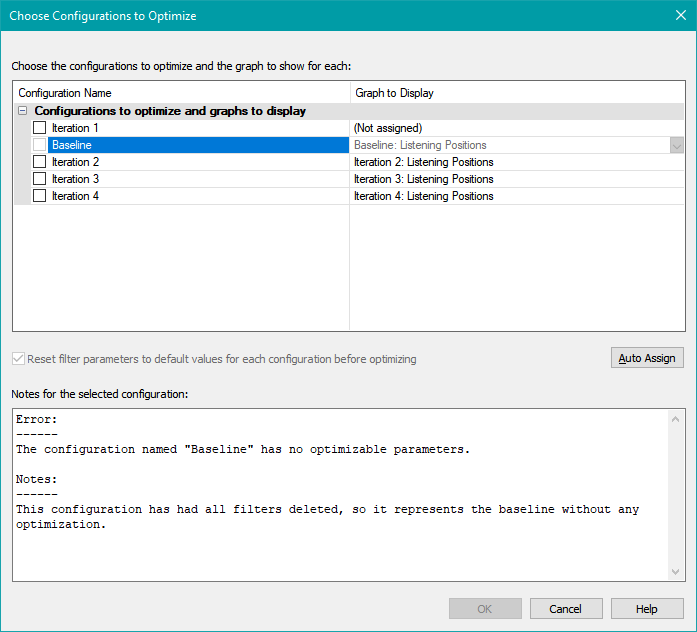Image resolution: width=697 pixels, height=632 pixels.
Task: Click the Configuration Name column header
Action: tap(182, 93)
